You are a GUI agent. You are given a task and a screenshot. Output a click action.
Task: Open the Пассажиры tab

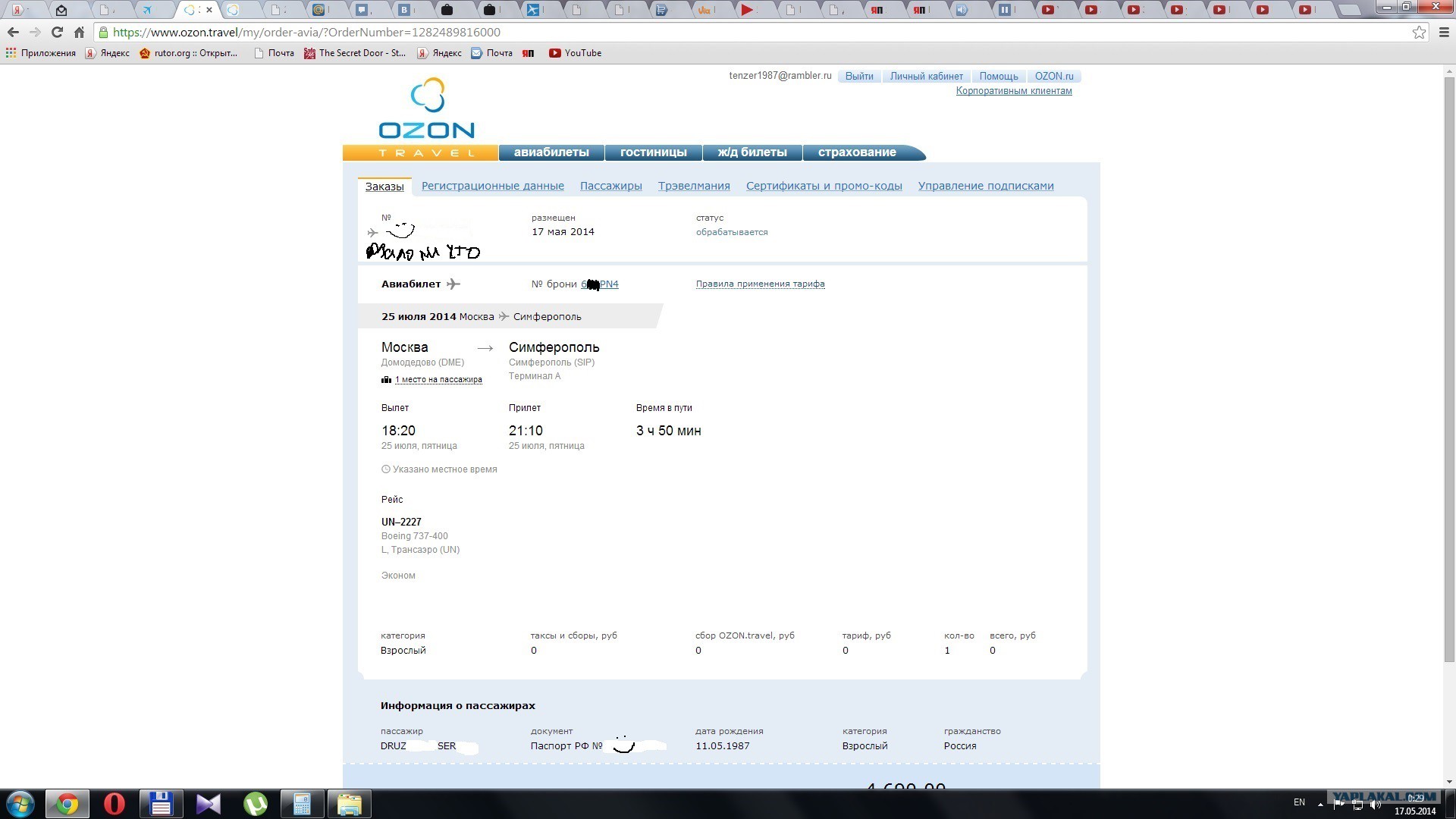[x=611, y=187]
